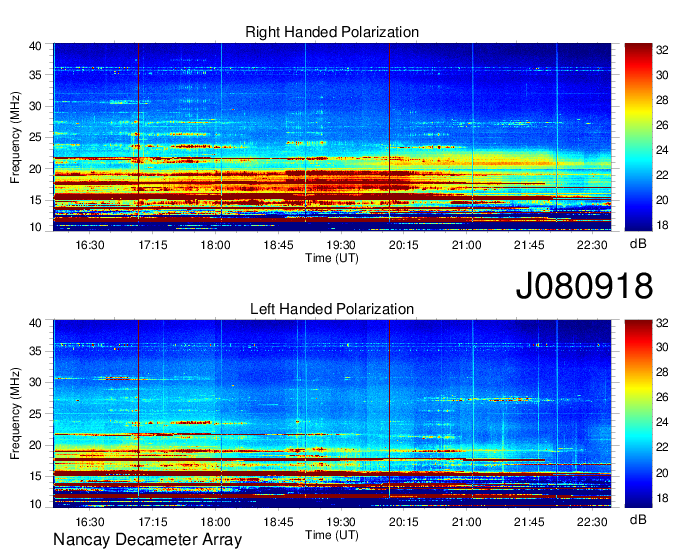Click the 20:15 tick on the Left Handed plot
Viewport: 680px width, 552px height.
pyautogui.click(x=404, y=522)
